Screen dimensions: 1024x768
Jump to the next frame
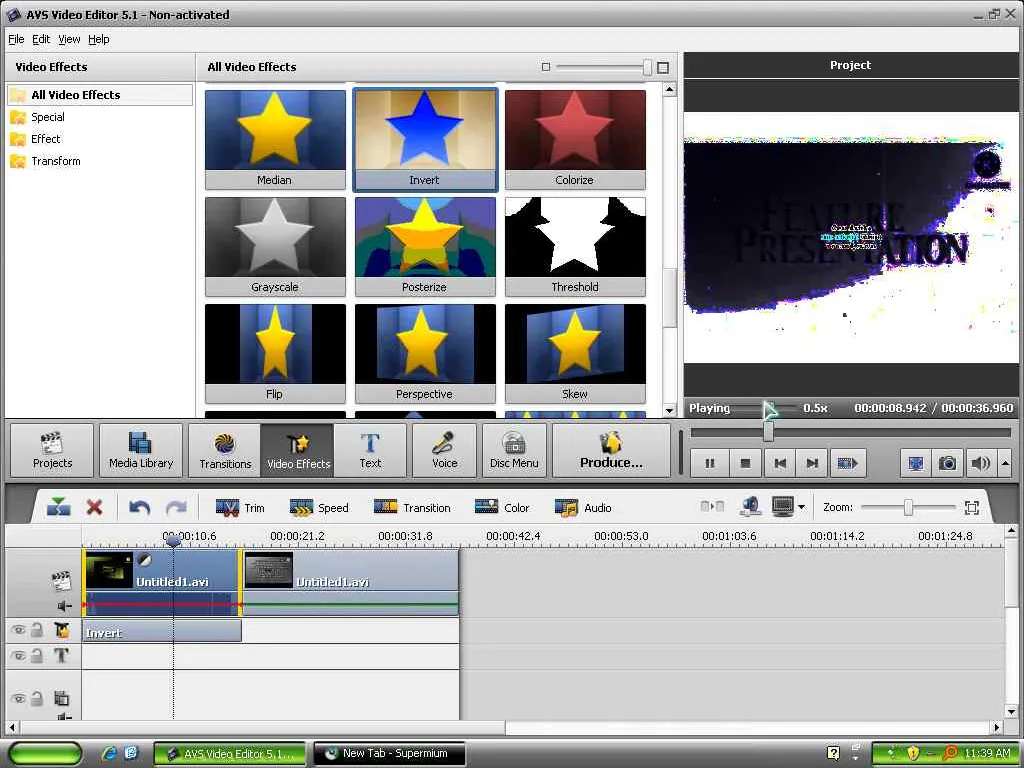click(x=812, y=463)
